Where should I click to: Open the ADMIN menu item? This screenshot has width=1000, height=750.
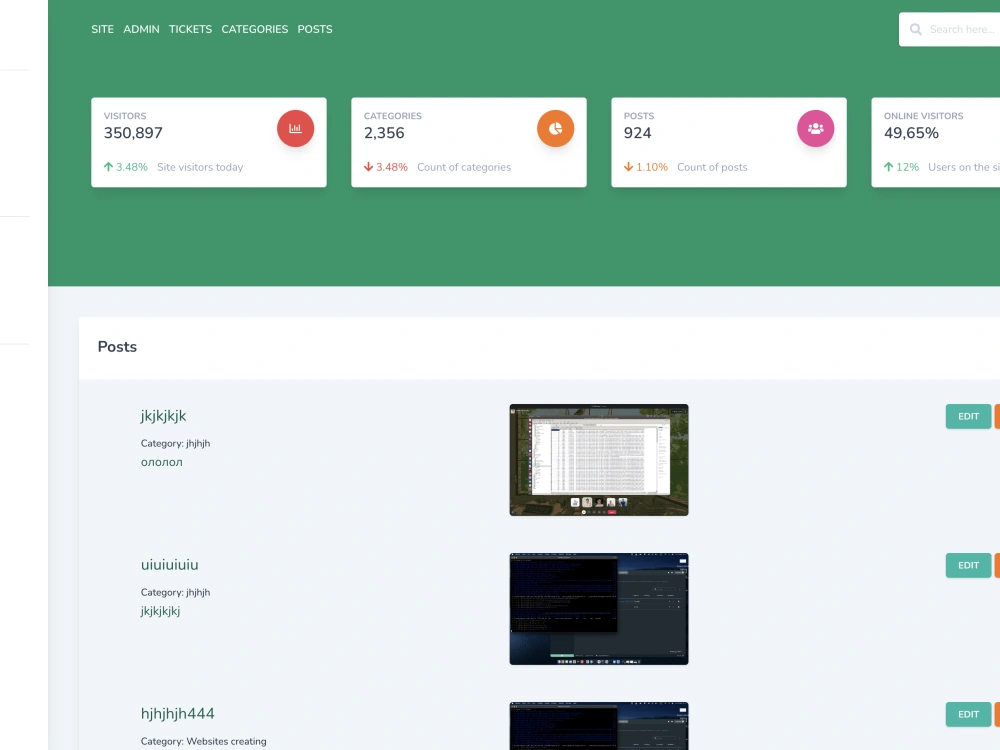coord(142,29)
